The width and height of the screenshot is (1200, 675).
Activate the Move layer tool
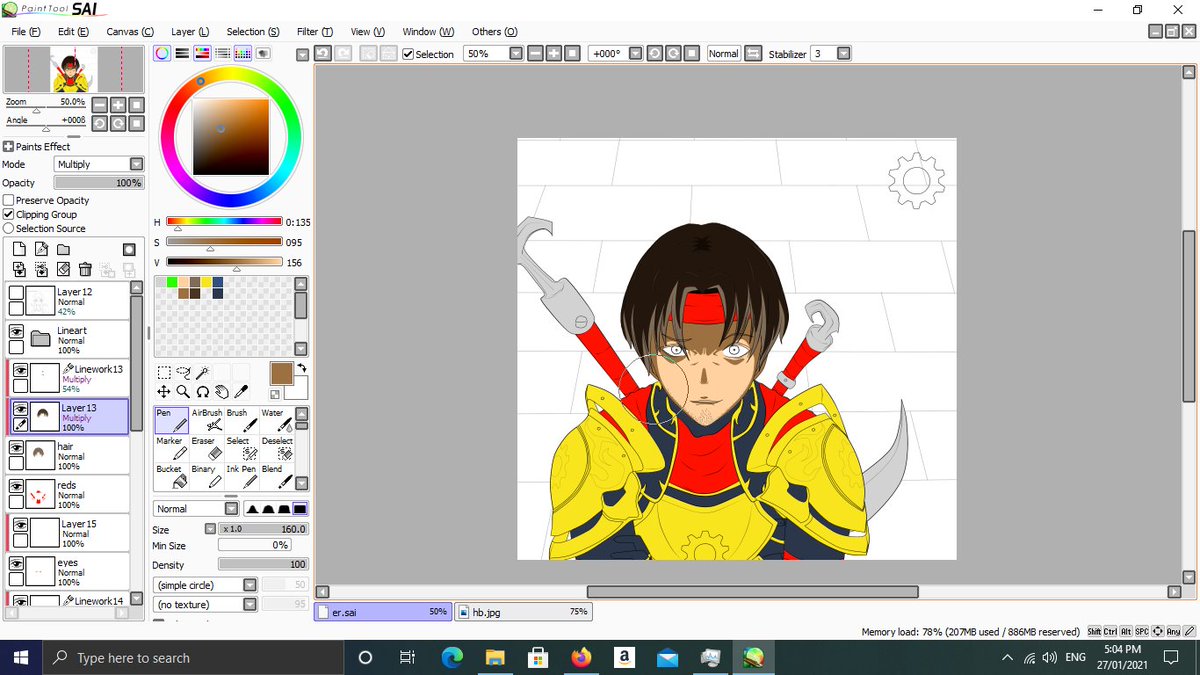point(164,391)
